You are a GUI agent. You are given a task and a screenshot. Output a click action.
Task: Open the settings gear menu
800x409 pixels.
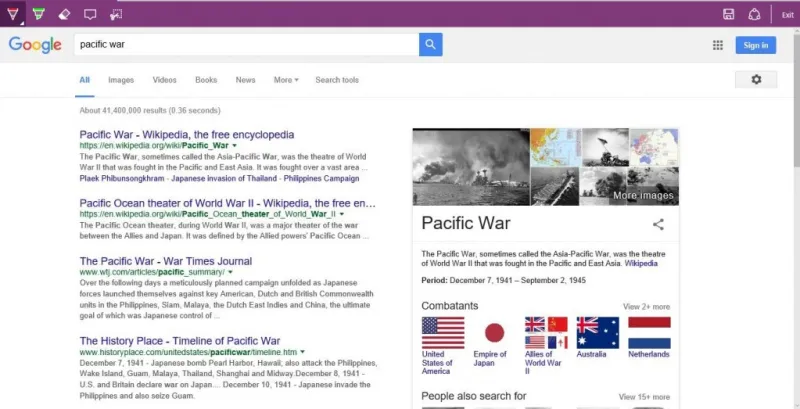756,80
